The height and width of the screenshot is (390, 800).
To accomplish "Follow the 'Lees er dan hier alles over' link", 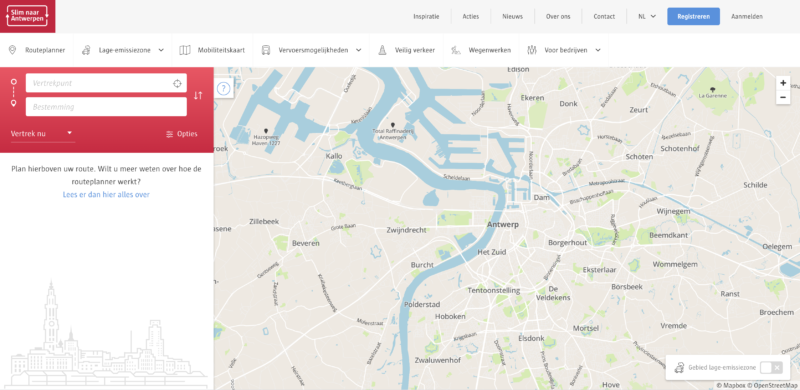I will point(106,194).
